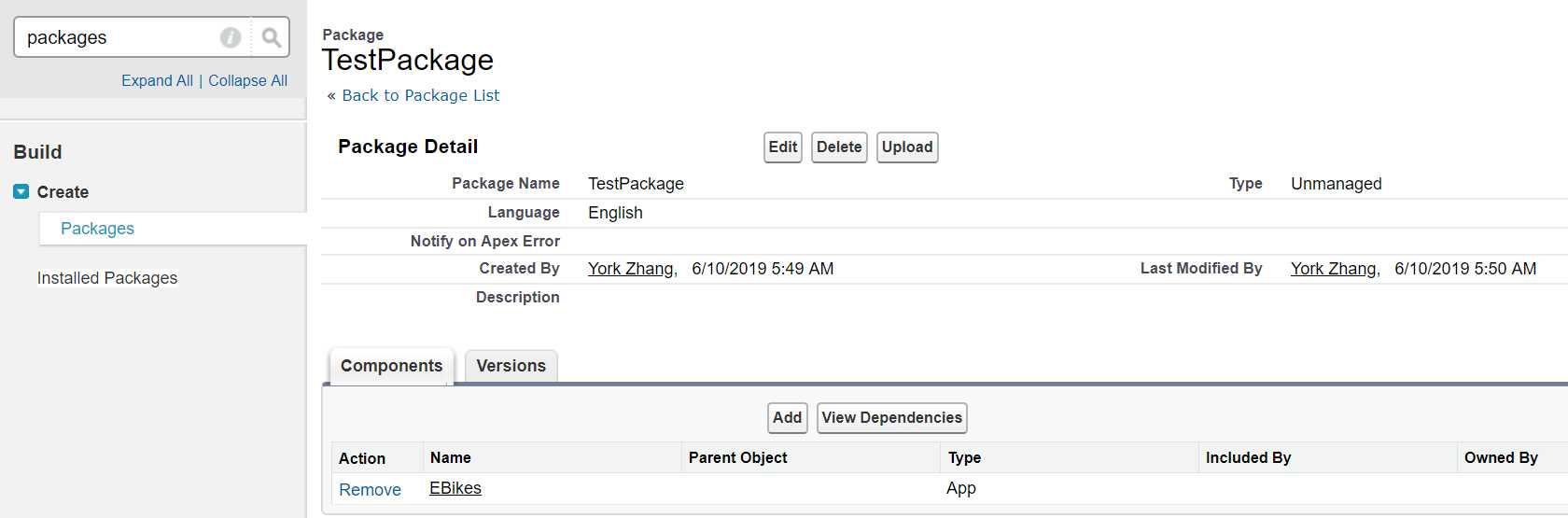
Task: Click the Upload package button
Action: (x=907, y=147)
